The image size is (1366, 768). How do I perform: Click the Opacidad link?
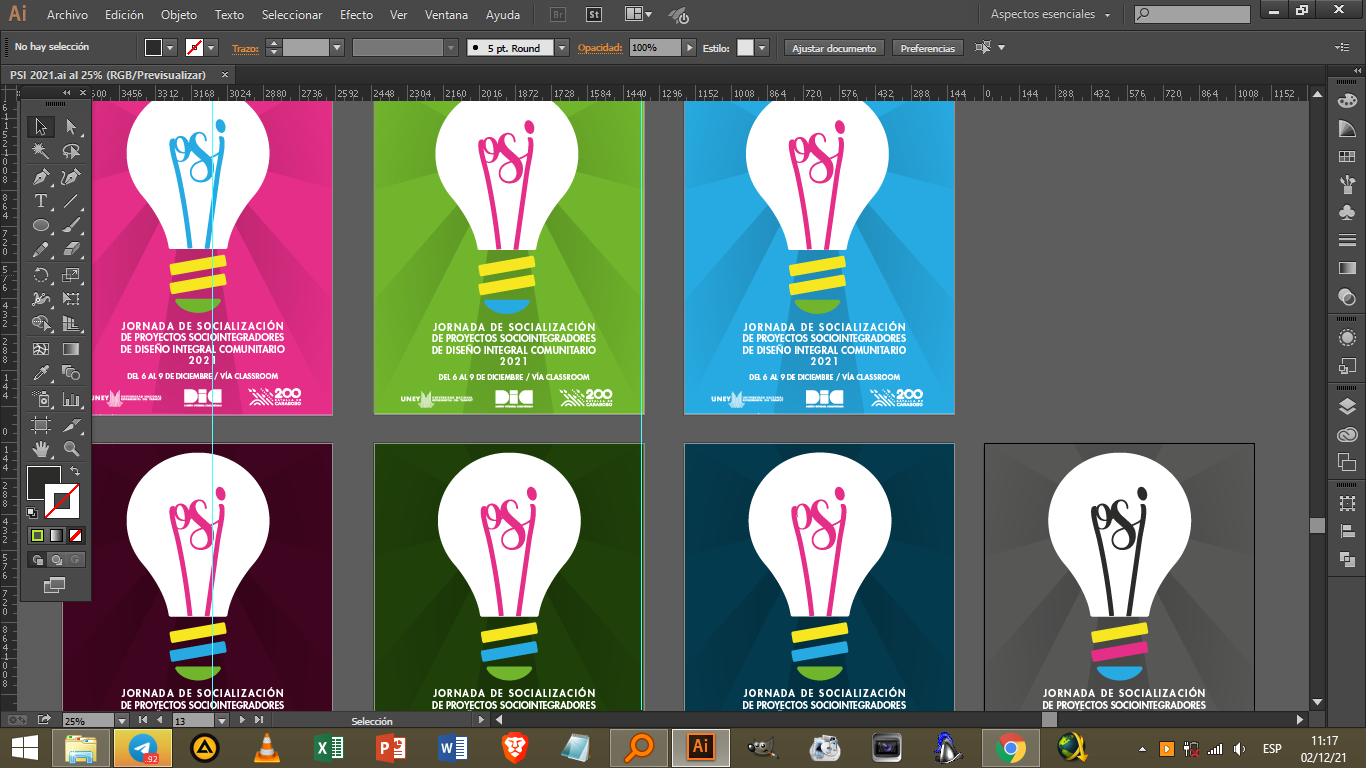coord(600,48)
